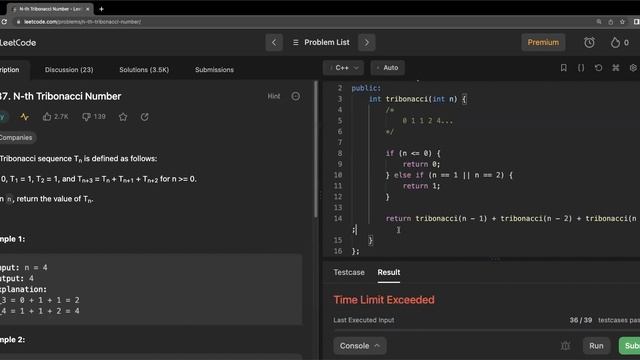Click the circular icon next to Hint
The height and width of the screenshot is (360, 640).
[296, 96]
